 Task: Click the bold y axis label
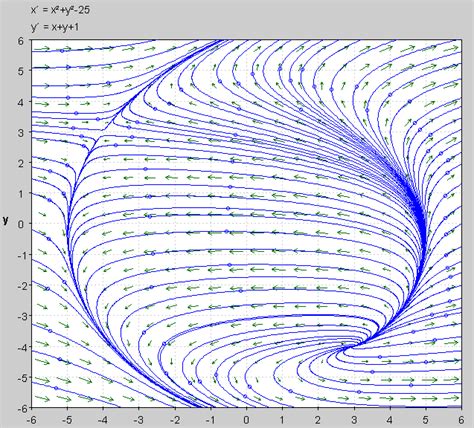(x=5, y=220)
